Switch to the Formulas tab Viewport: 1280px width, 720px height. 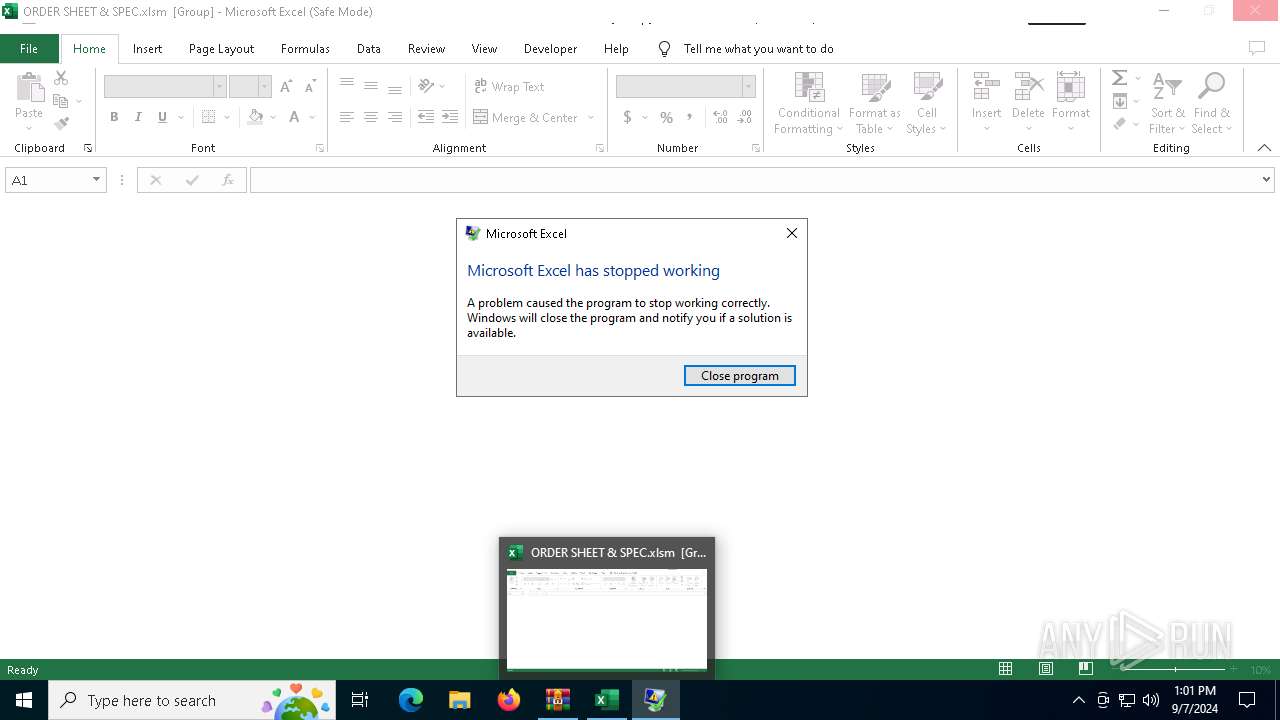click(x=305, y=48)
